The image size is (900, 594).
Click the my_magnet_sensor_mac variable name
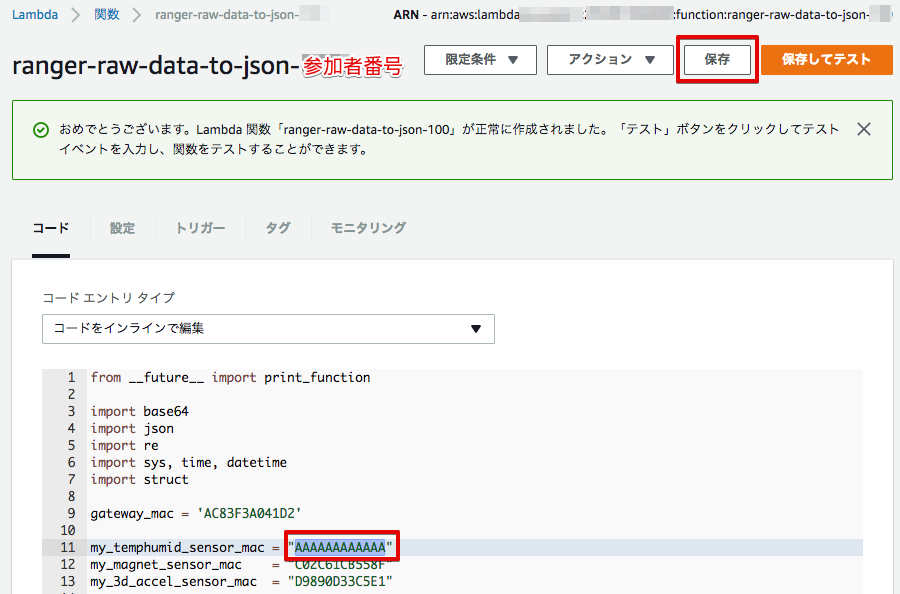pos(166,565)
